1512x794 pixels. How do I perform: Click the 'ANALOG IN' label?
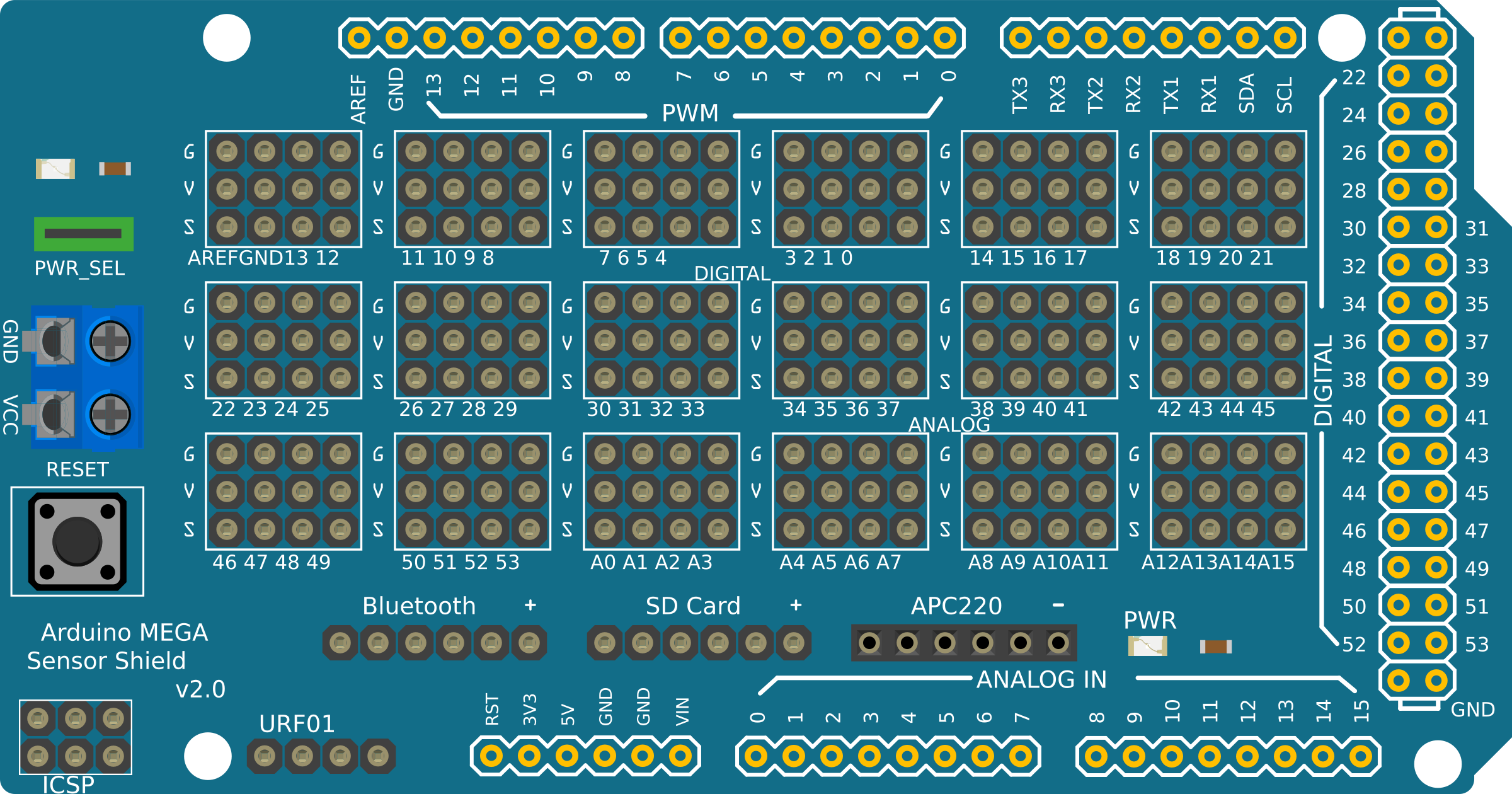(x=1042, y=680)
